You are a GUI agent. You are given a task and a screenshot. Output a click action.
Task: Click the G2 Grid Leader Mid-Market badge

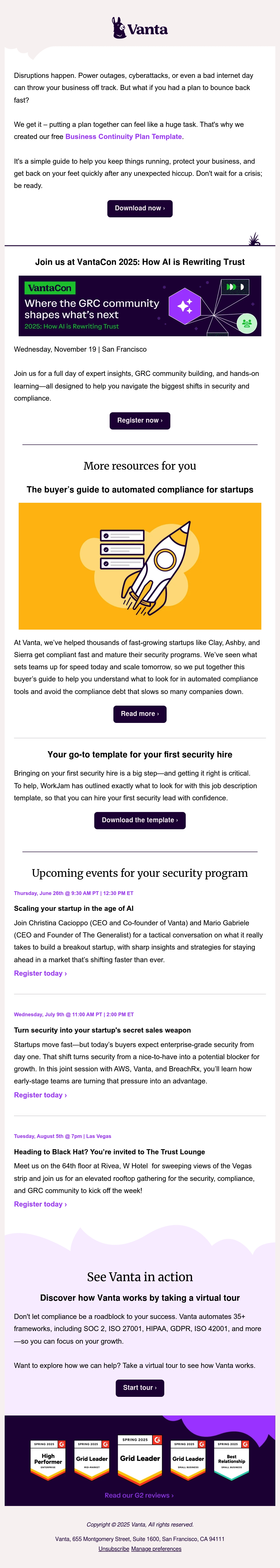pos(92,1459)
